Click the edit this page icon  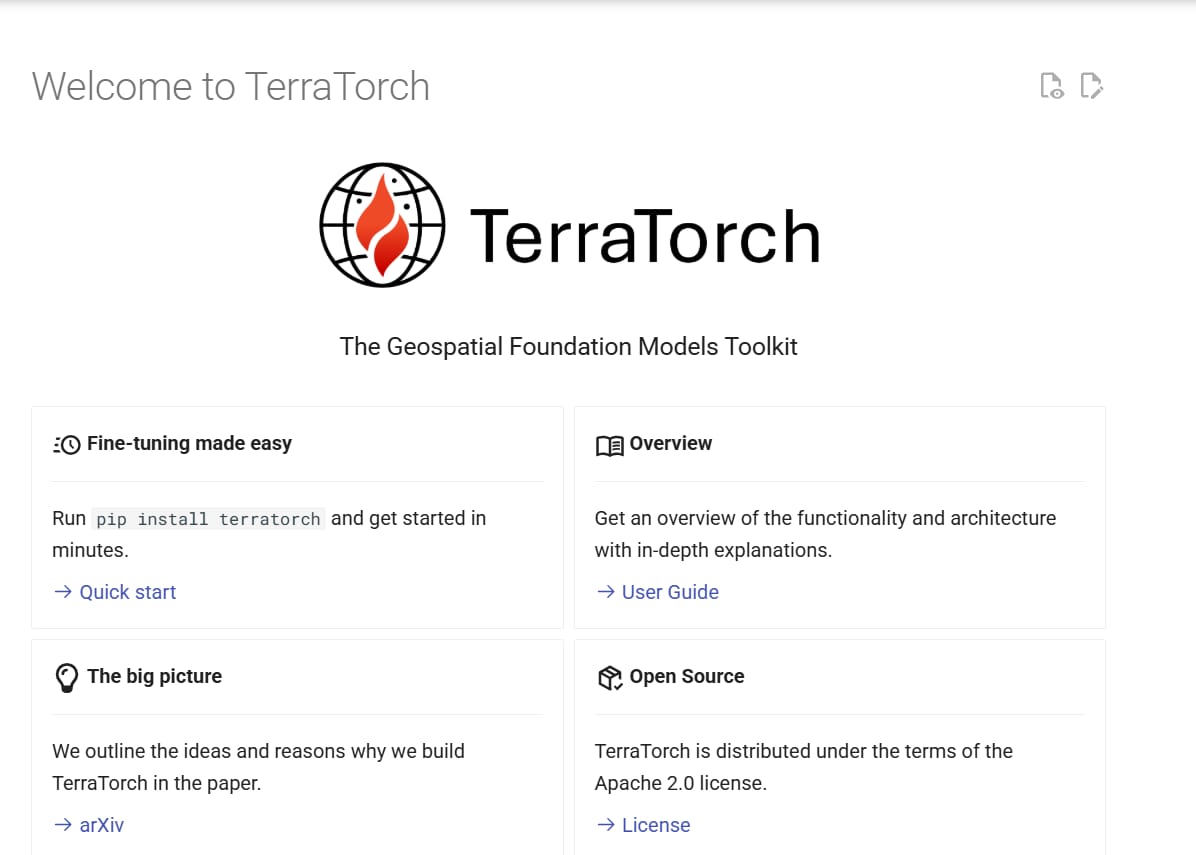1091,86
